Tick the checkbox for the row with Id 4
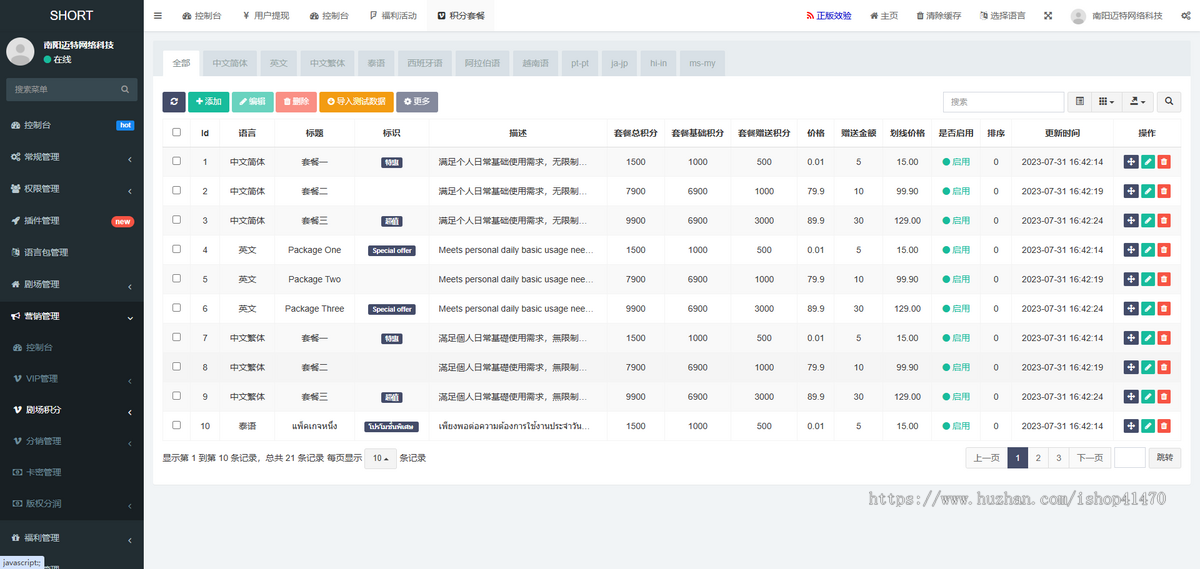The width and height of the screenshot is (1200, 569). 177,249
